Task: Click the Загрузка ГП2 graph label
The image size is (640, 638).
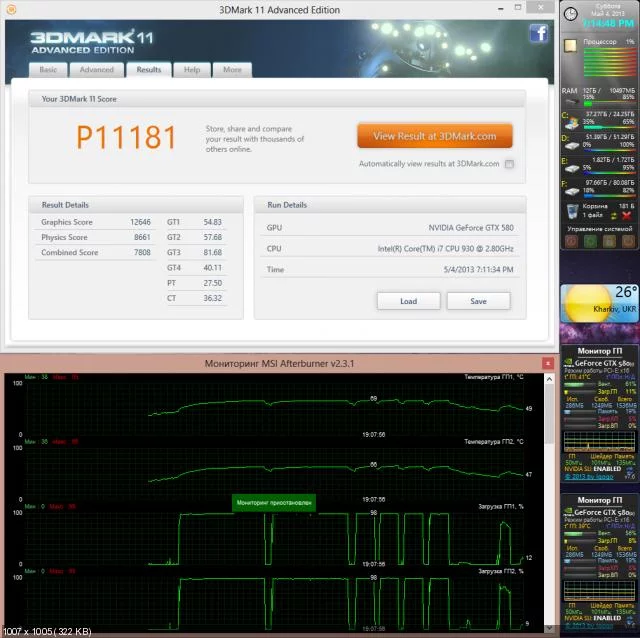Action: (x=501, y=571)
